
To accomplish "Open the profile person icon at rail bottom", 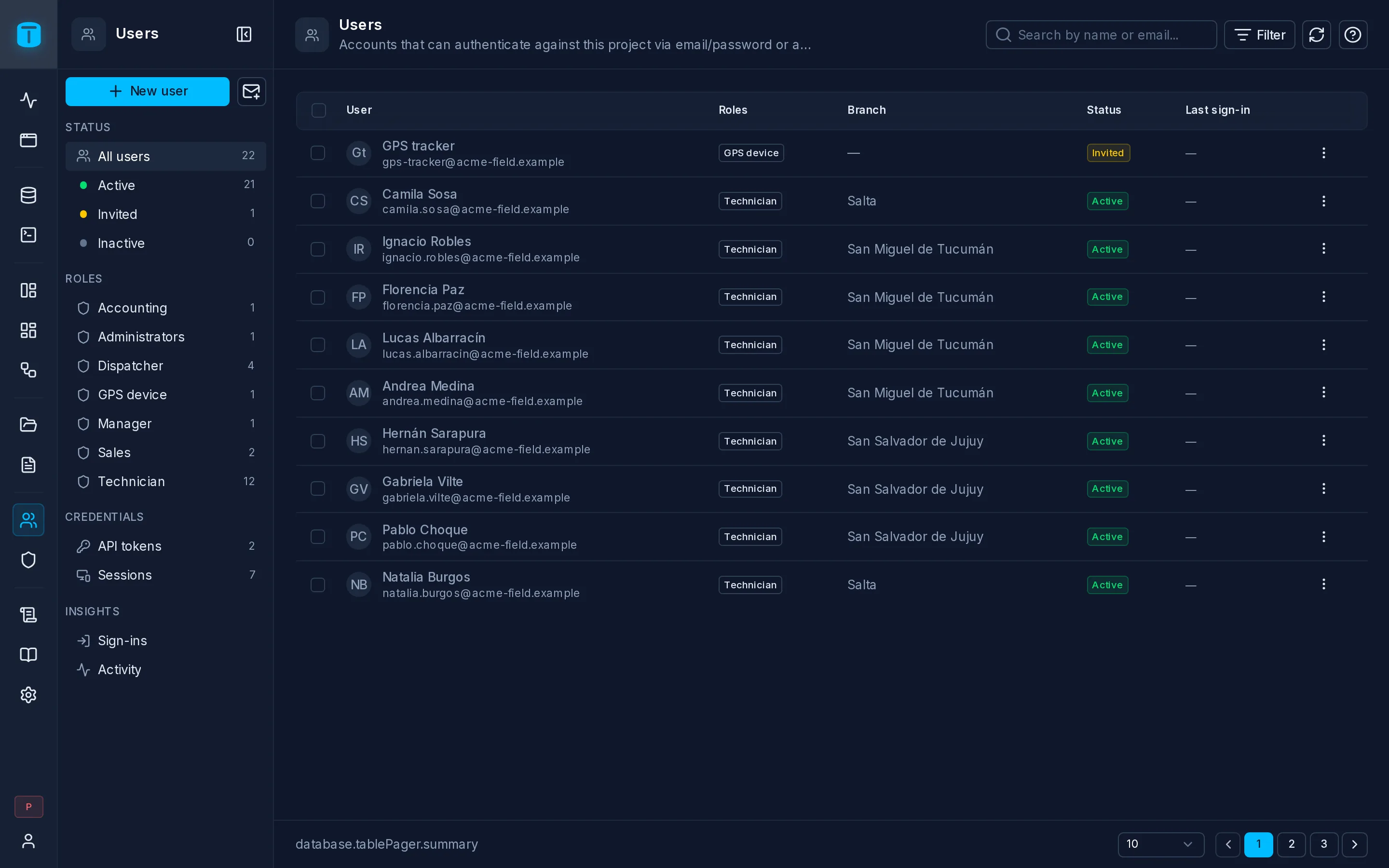I will point(29,841).
